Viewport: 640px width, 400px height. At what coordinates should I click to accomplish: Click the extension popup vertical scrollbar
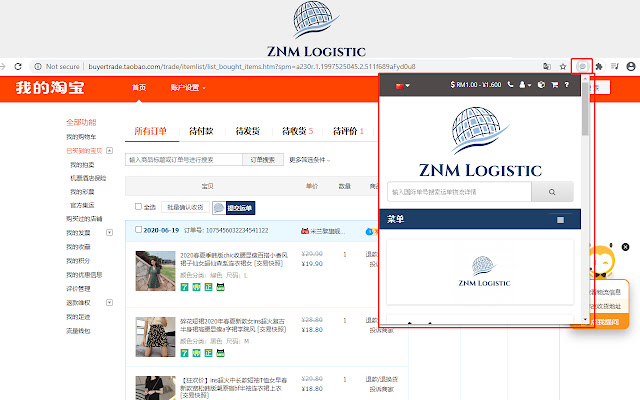[x=585, y=109]
